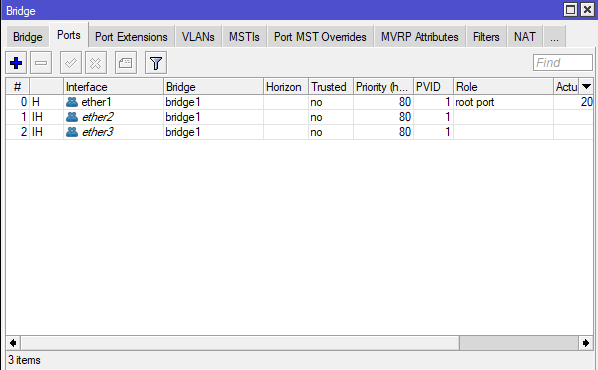
Task: Click the enable checkmark toolbar button
Action: [71, 63]
